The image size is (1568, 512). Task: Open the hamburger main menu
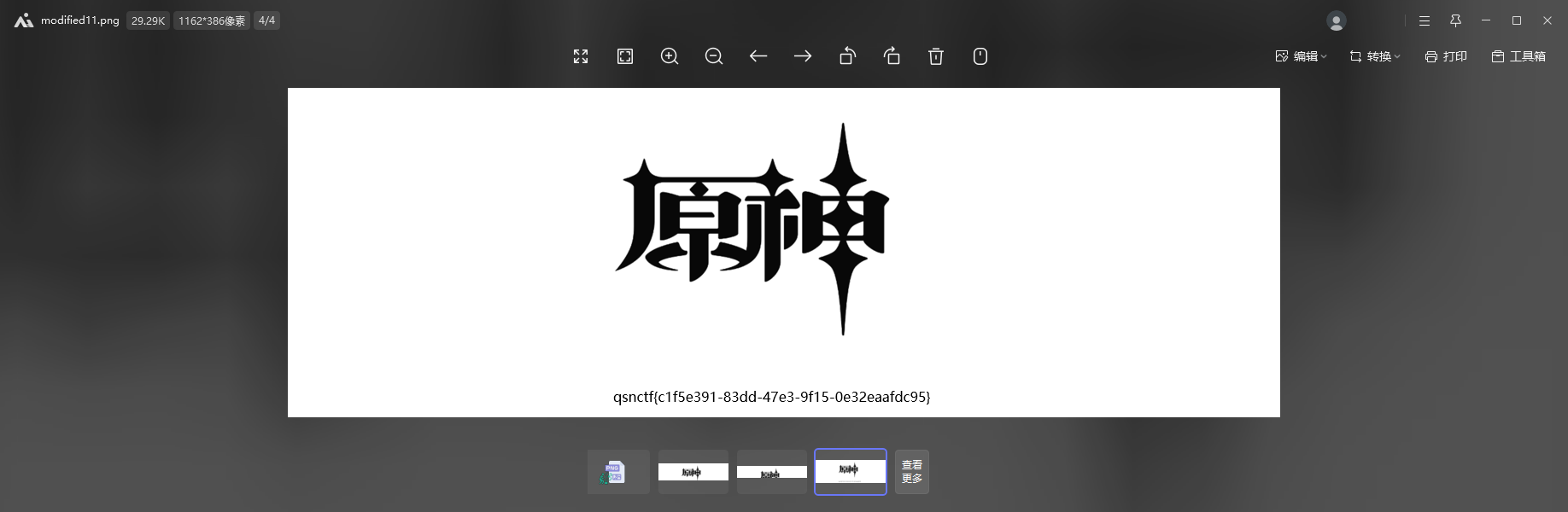(x=1425, y=20)
